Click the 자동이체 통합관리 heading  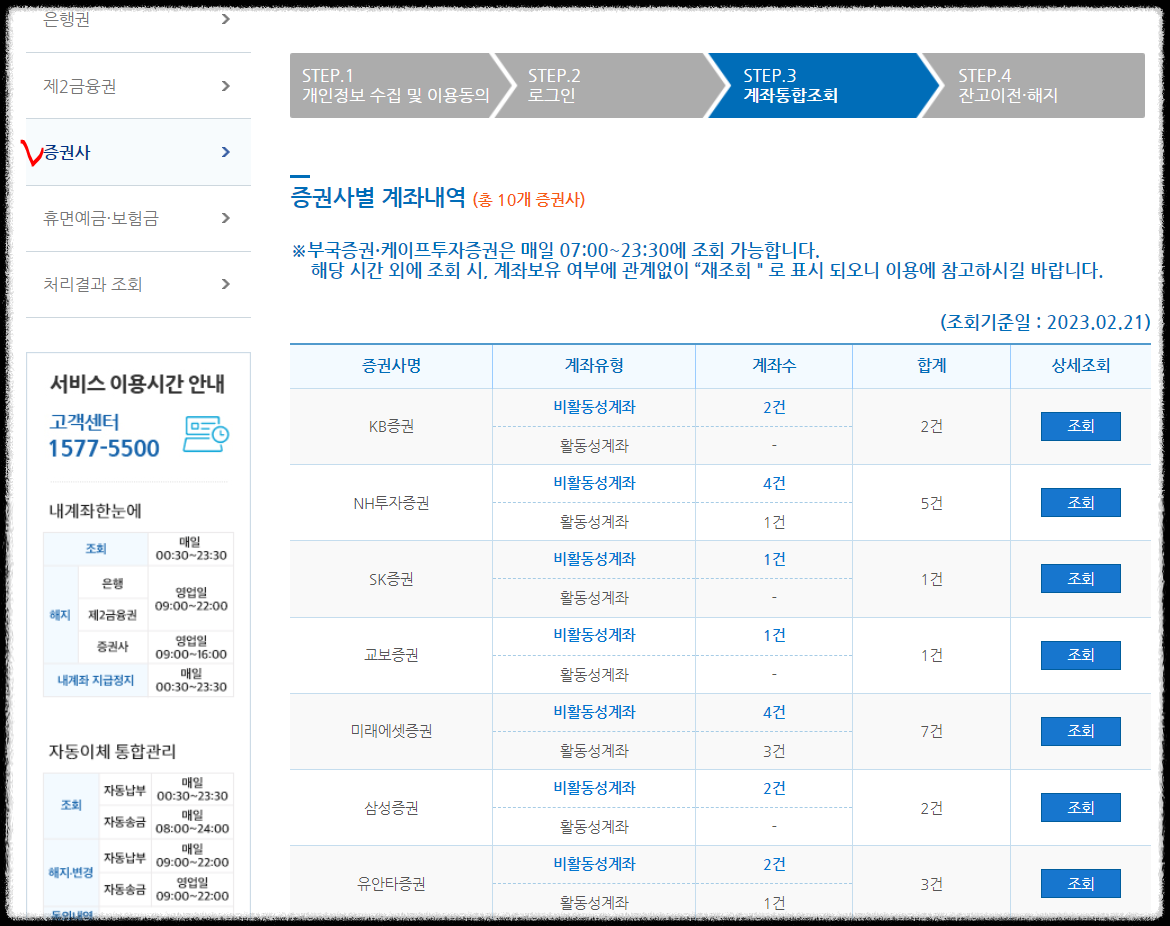[x=112, y=751]
